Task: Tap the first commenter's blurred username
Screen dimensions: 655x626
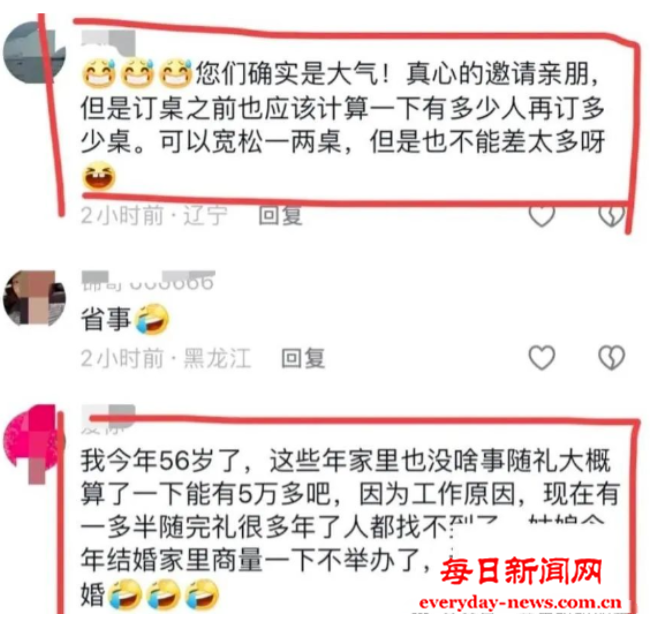Action: coord(109,42)
